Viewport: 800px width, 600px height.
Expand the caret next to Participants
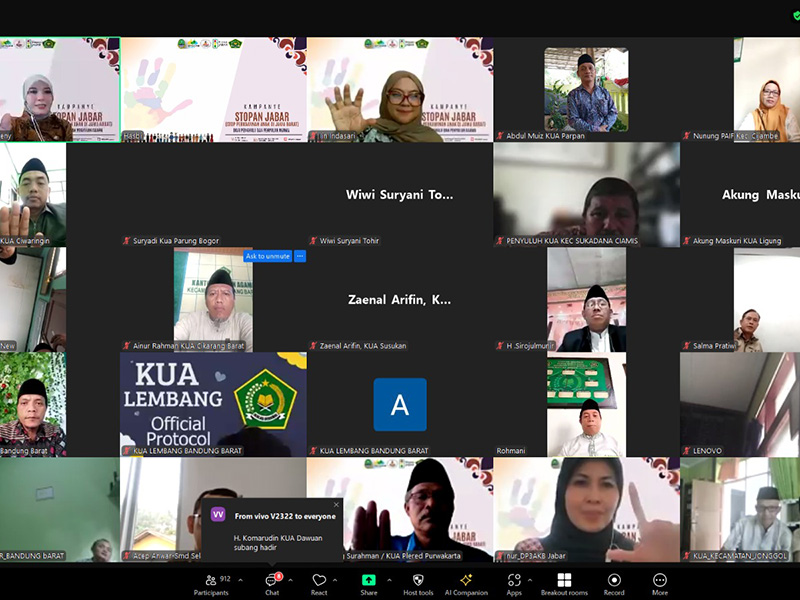pos(239,579)
